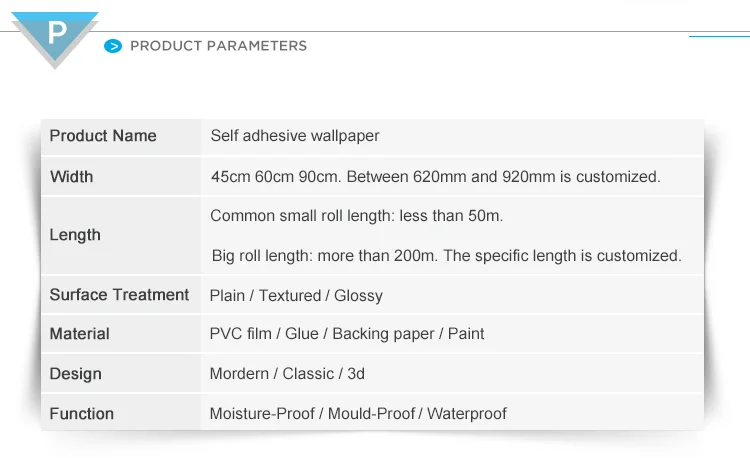Click the blue accent line at top right

point(719,36)
